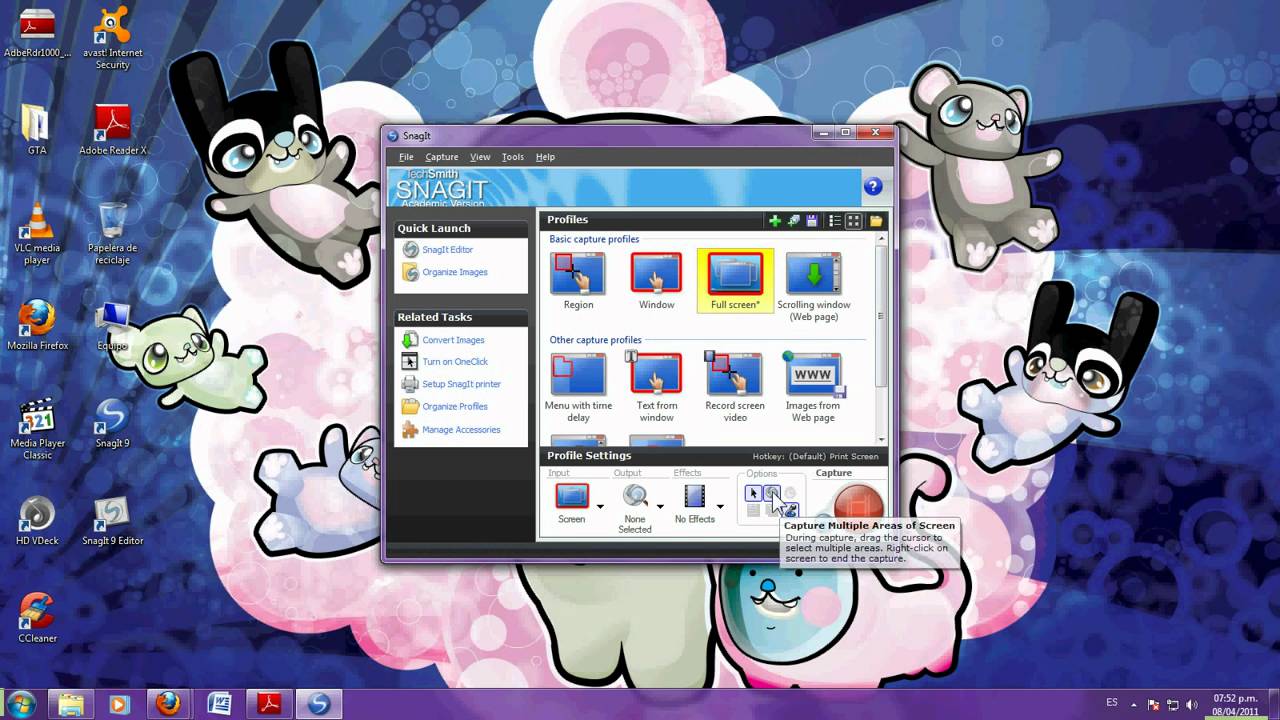
Task: Click the green plus add profile icon
Action: (774, 221)
